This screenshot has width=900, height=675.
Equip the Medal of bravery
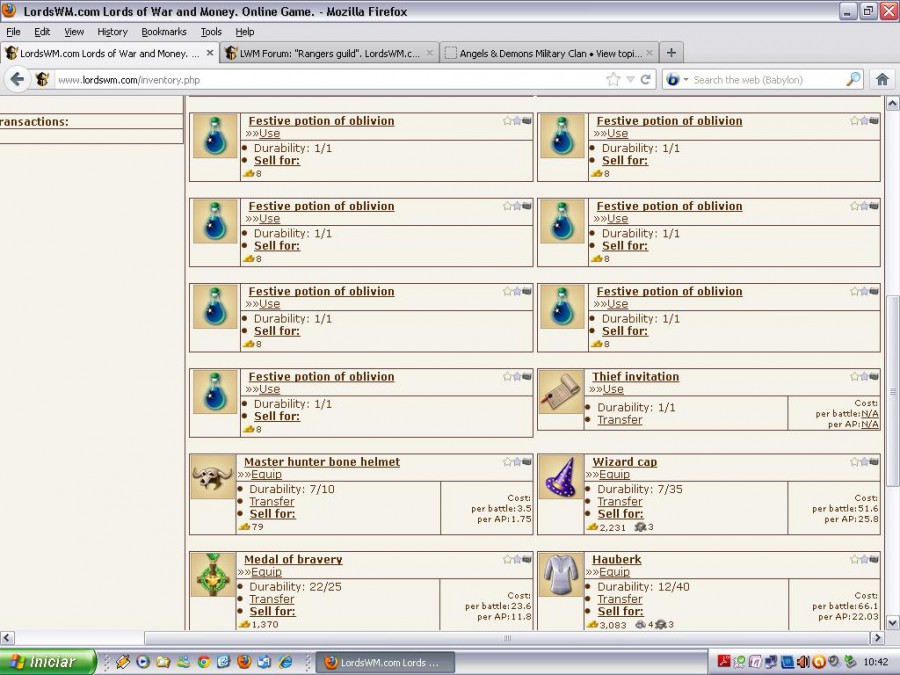pyautogui.click(x=266, y=572)
